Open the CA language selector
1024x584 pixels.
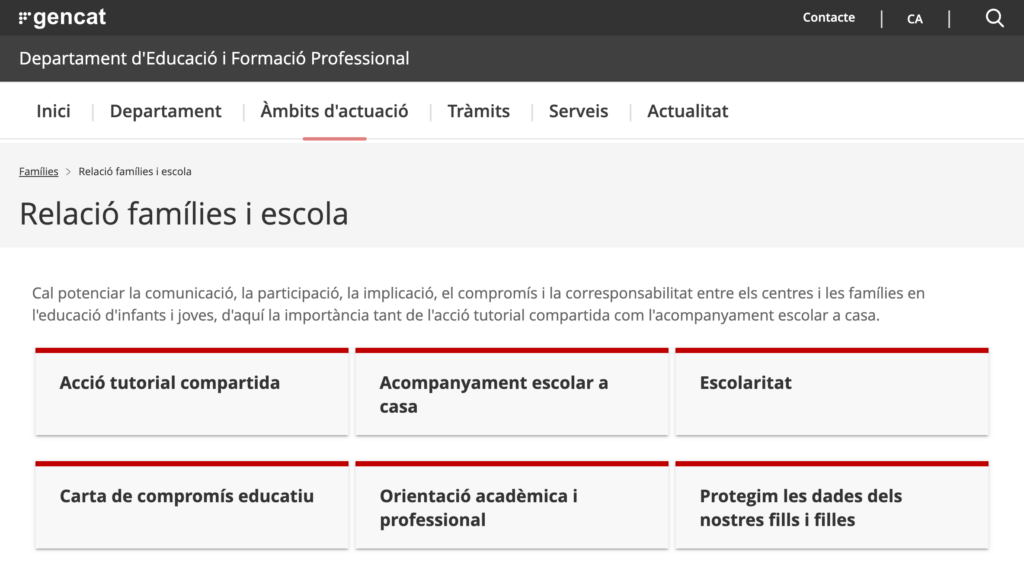(x=915, y=19)
